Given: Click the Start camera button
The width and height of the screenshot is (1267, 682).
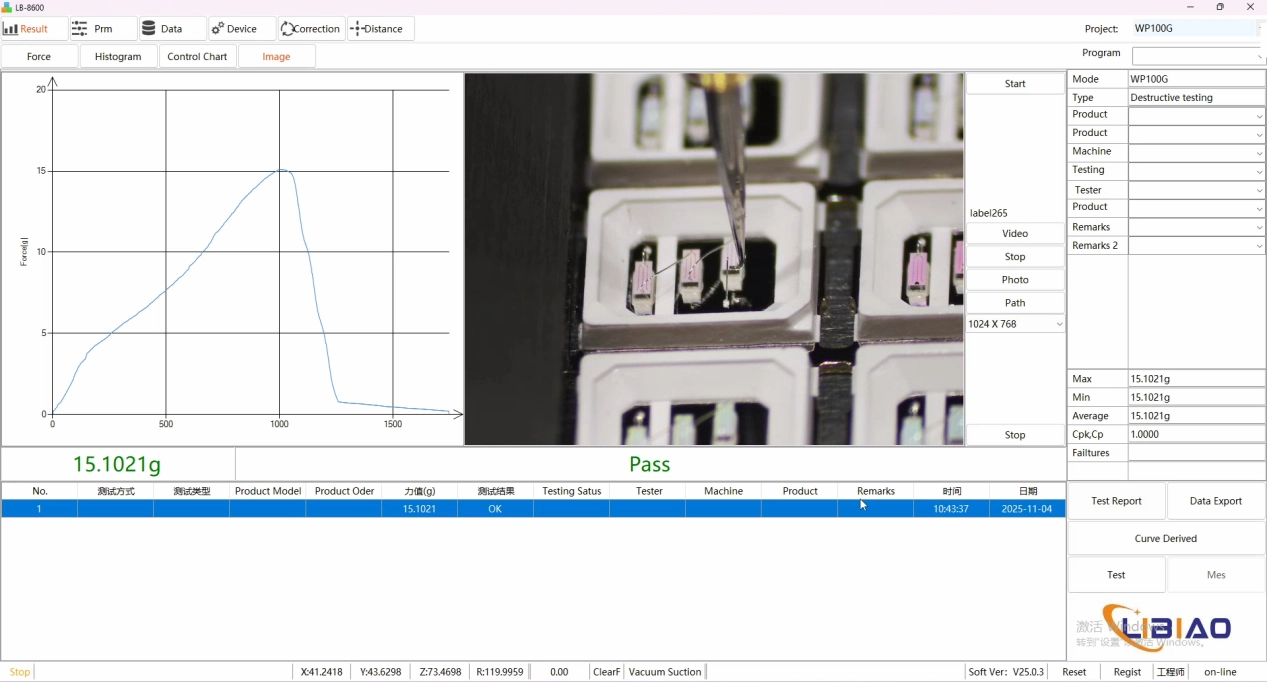Looking at the screenshot, I should pos(1015,84).
